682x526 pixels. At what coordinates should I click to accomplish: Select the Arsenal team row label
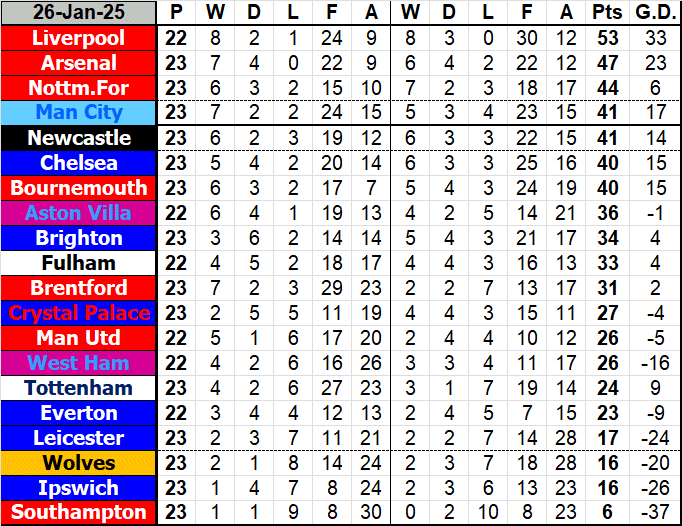click(79, 63)
